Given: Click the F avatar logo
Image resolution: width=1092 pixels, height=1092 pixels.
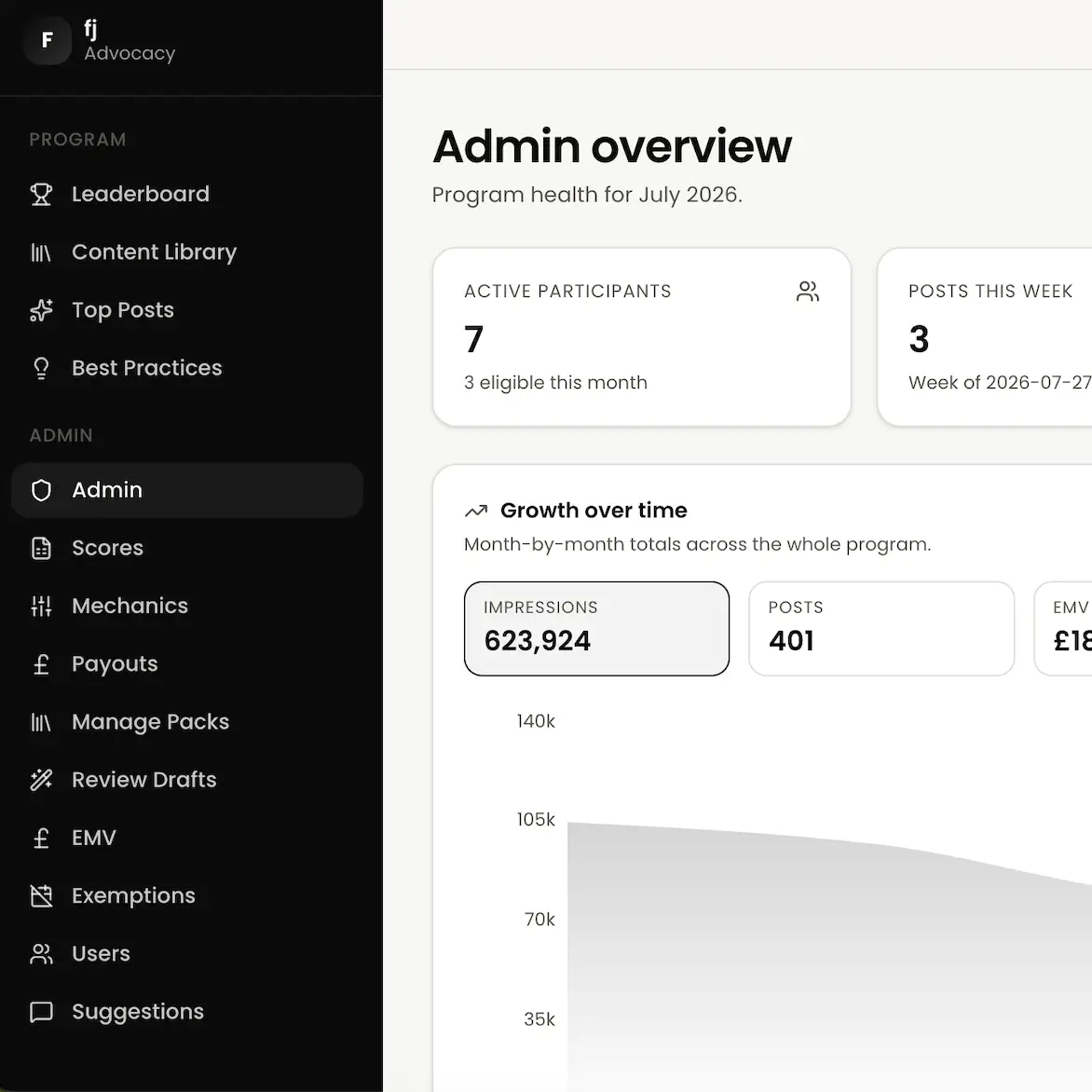Looking at the screenshot, I should 48,40.
